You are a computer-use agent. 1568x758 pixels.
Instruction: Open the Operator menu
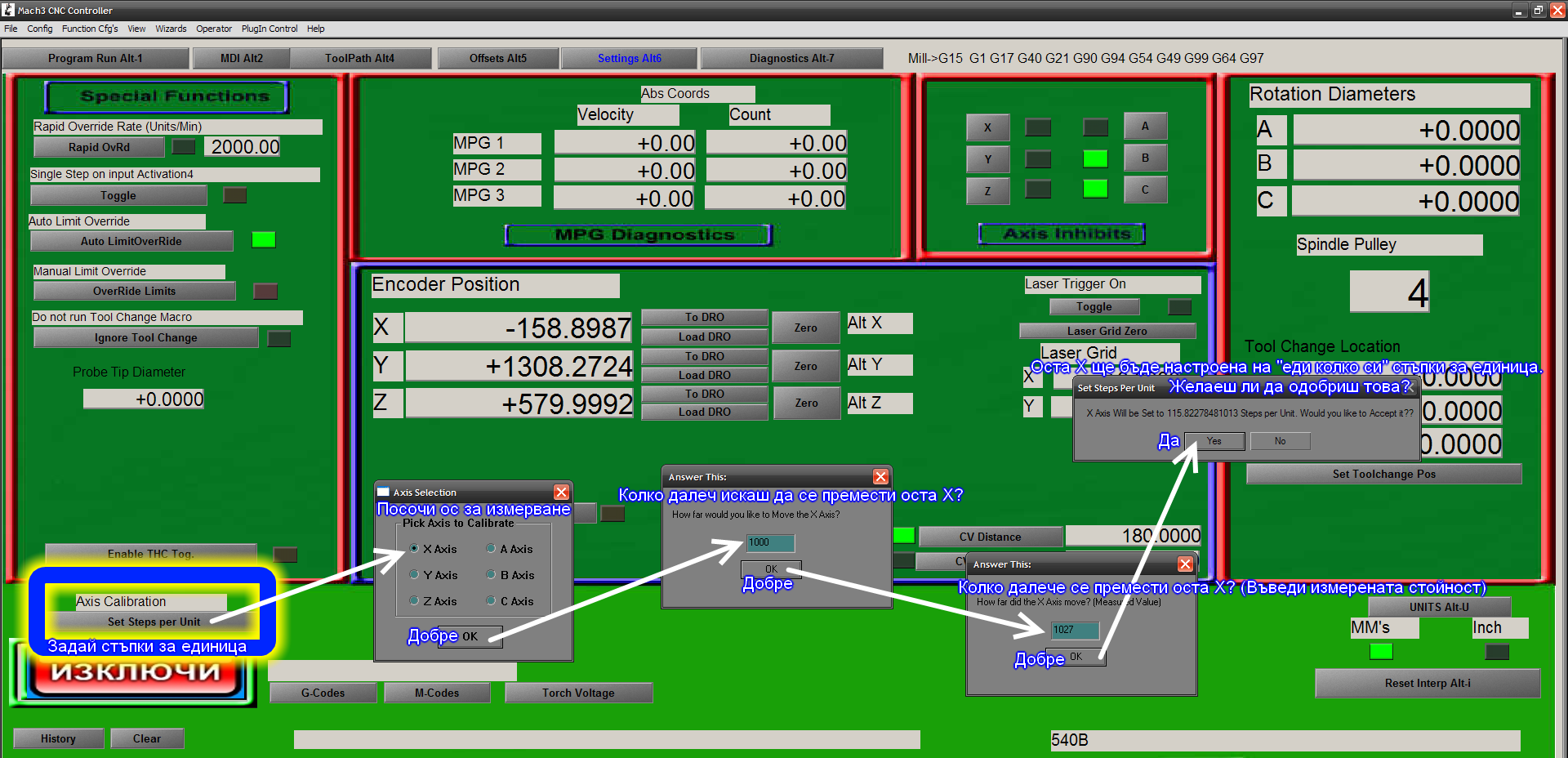[x=214, y=29]
